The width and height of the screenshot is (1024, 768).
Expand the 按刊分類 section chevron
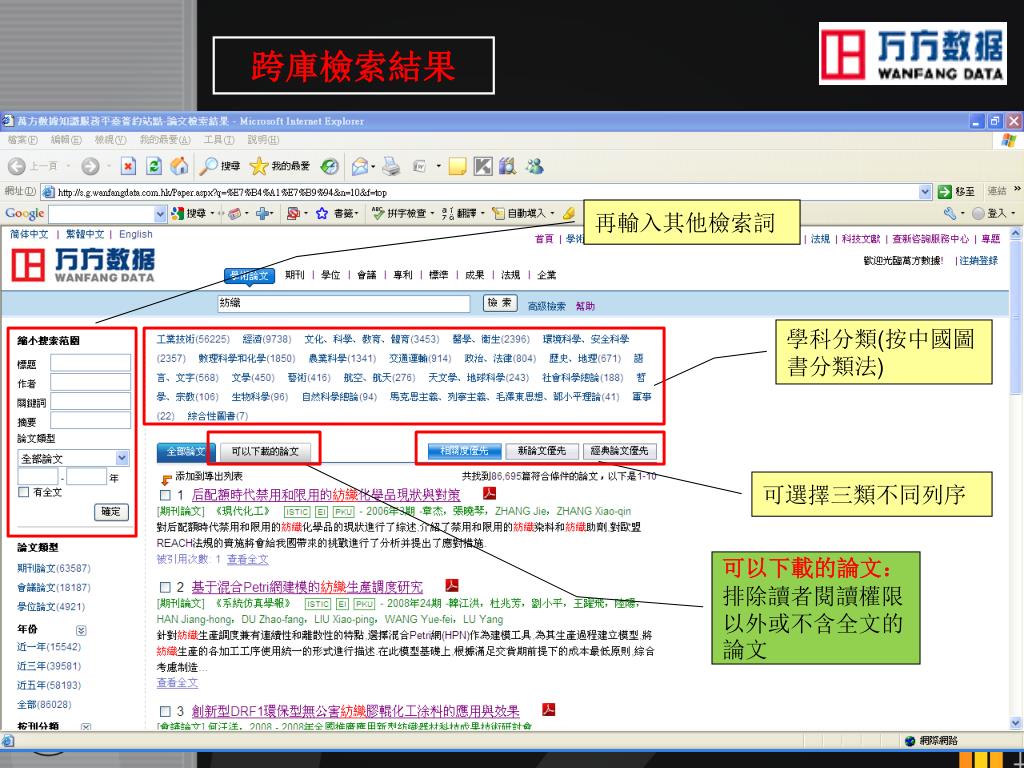(86, 726)
